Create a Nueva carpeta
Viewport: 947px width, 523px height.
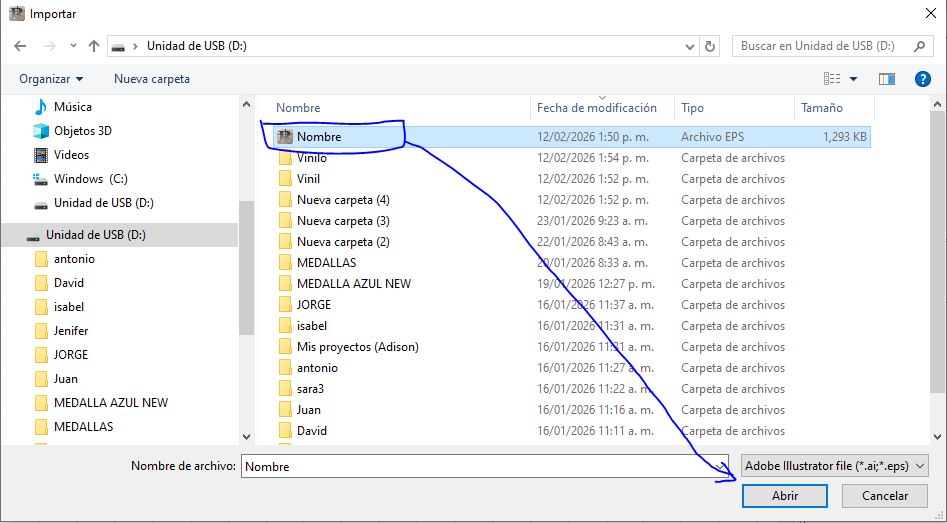152,79
